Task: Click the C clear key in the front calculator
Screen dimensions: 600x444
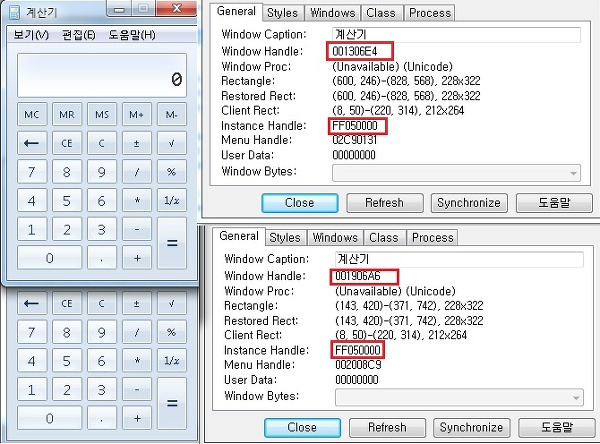Action: click(x=102, y=143)
